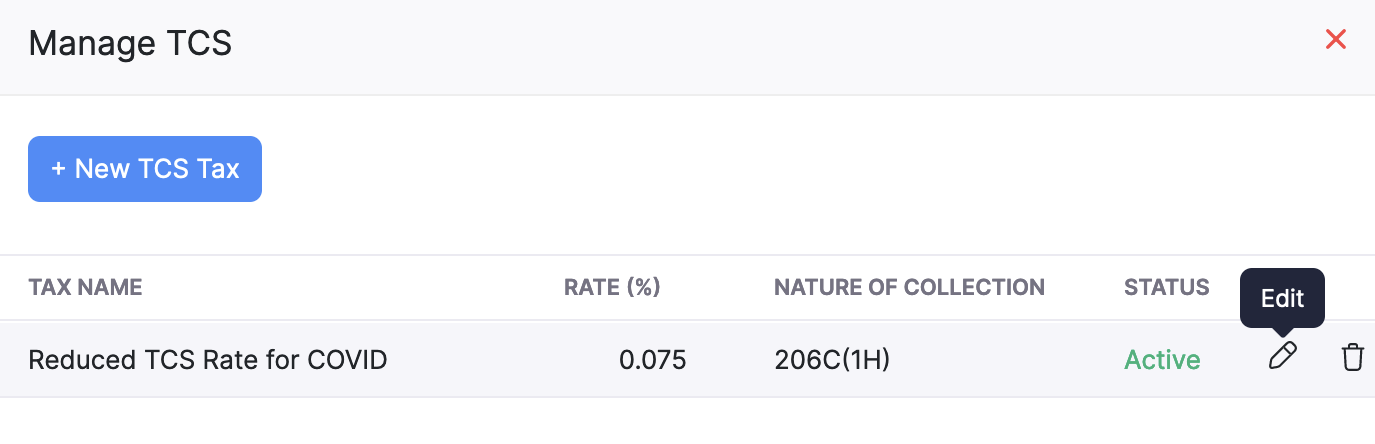The height and width of the screenshot is (444, 1375).
Task: Select the 206C(1H) nature of collection cell
Action: click(832, 359)
